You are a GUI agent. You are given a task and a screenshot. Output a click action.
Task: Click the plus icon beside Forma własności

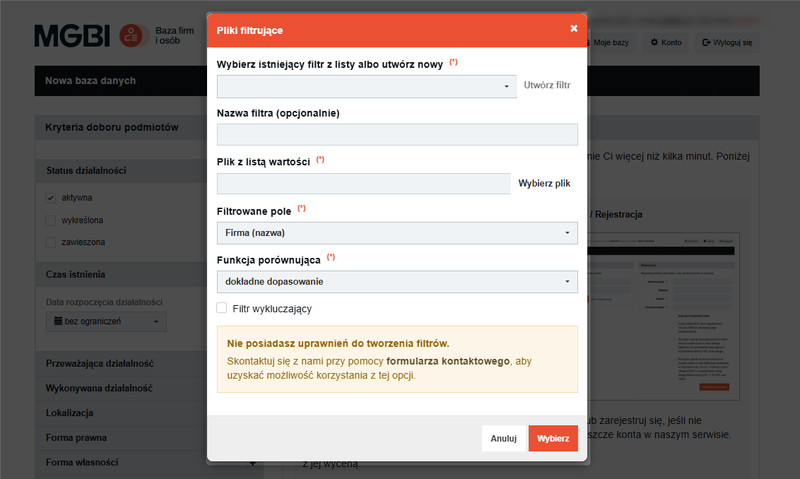tap(253, 462)
